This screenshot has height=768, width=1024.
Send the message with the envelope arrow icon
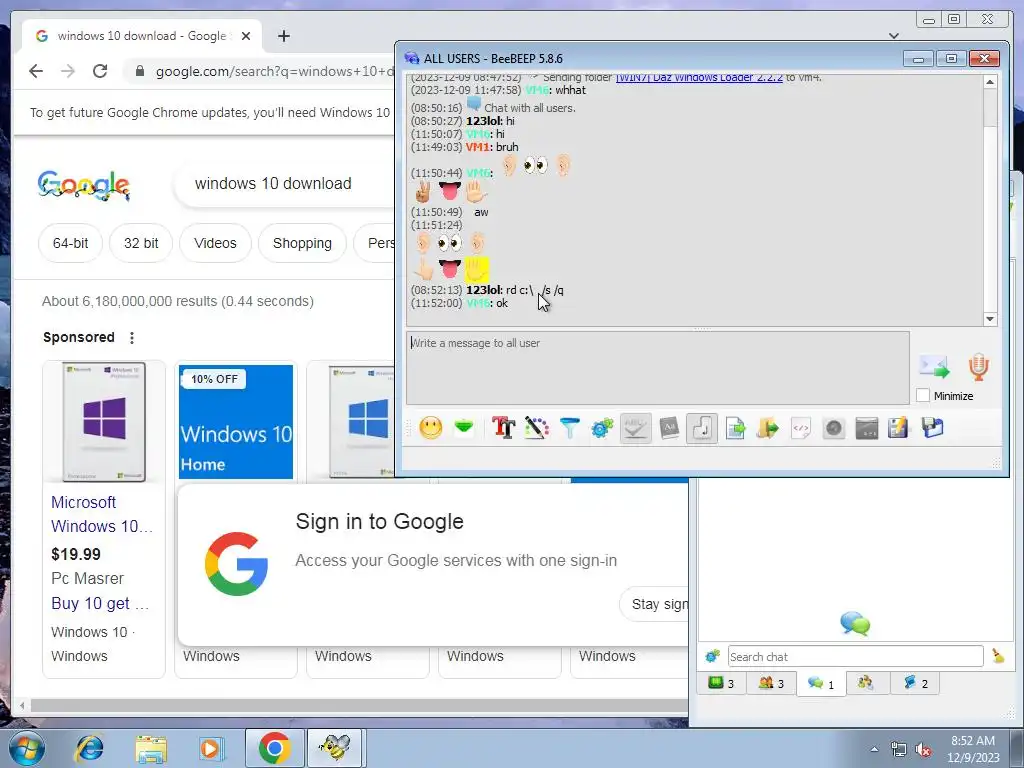(934, 366)
